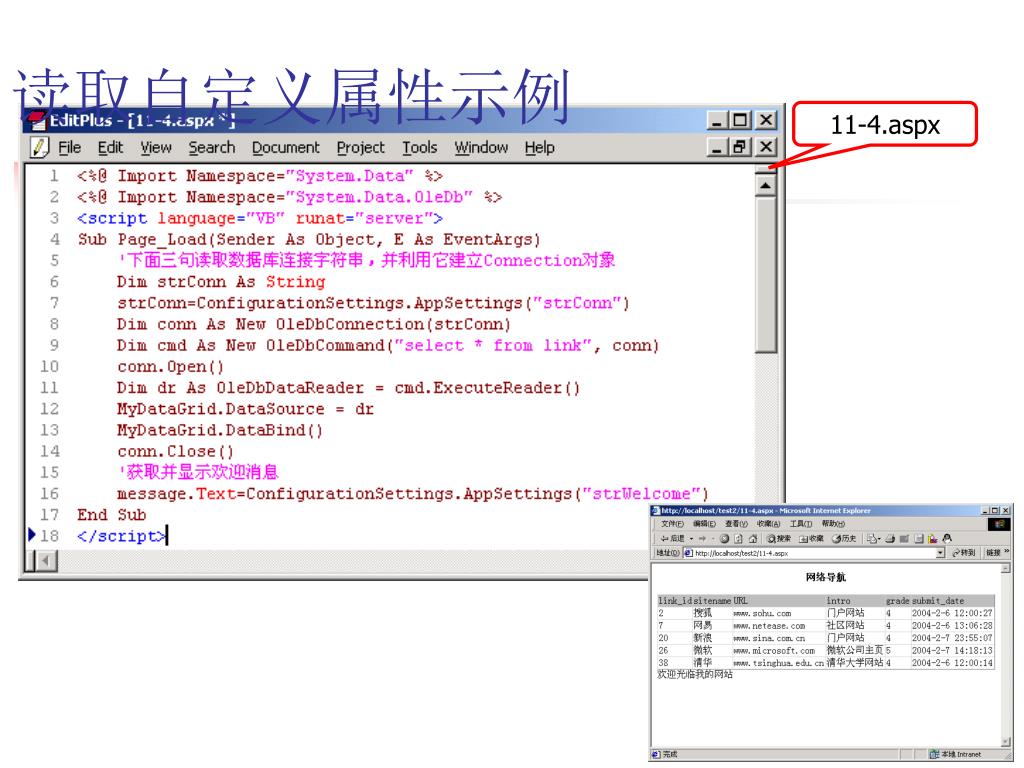Click line number 18 in the gutter
The width and height of the screenshot is (1024, 768).
[49, 536]
